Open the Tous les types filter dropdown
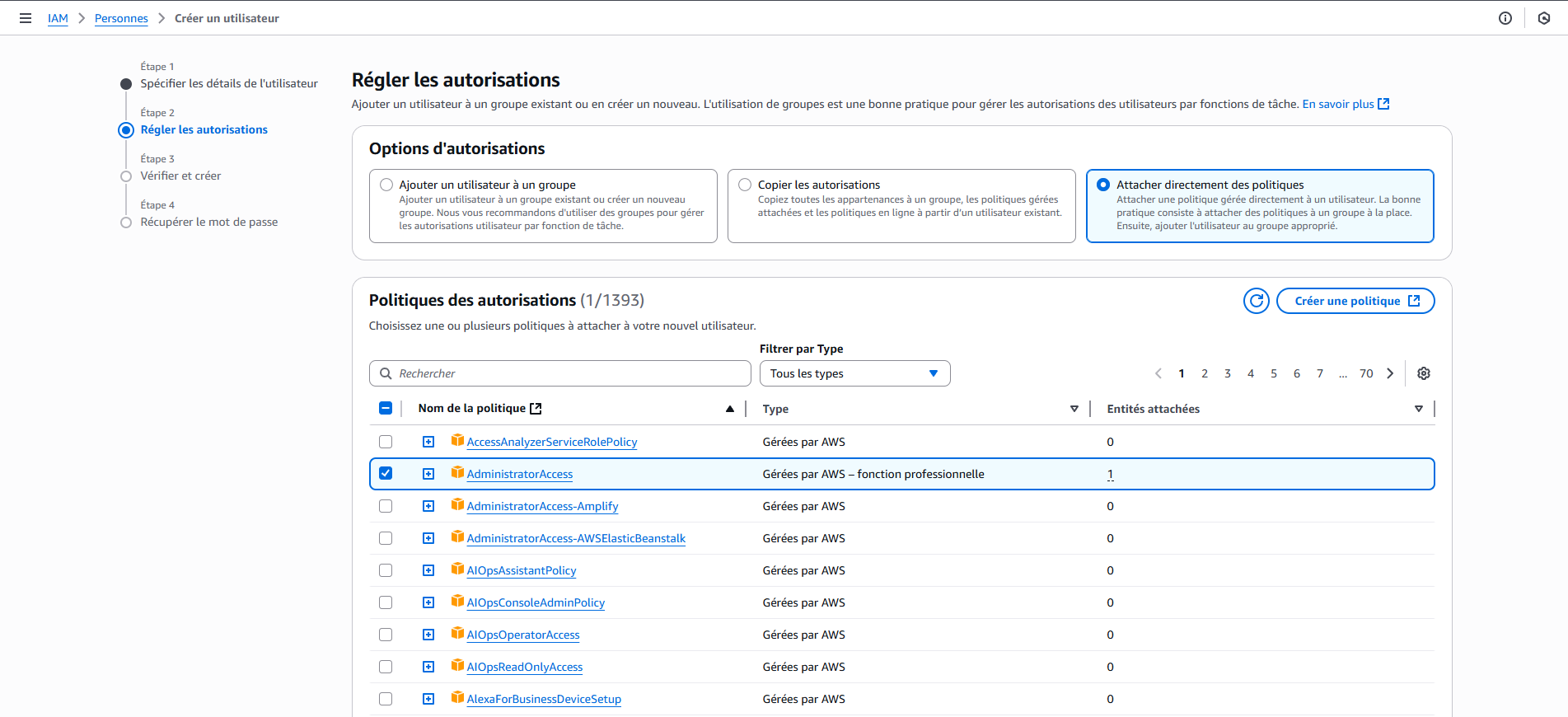Viewport: 1568px width, 717px height. tap(854, 373)
